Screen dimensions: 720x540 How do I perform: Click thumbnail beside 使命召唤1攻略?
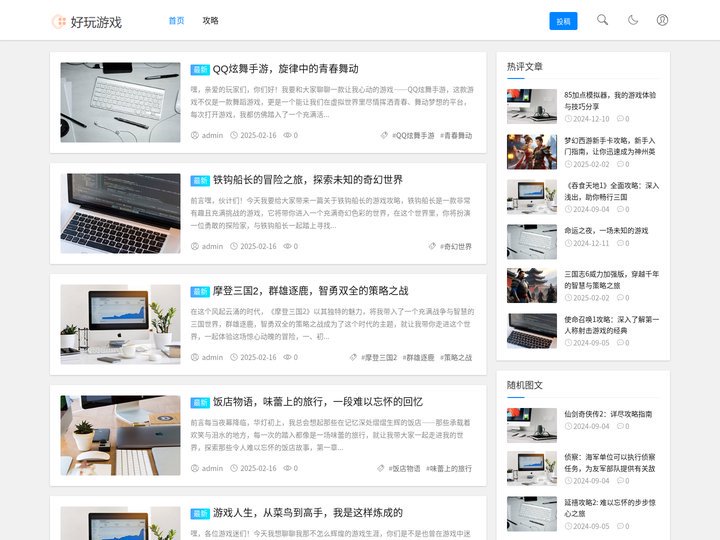[x=532, y=331]
